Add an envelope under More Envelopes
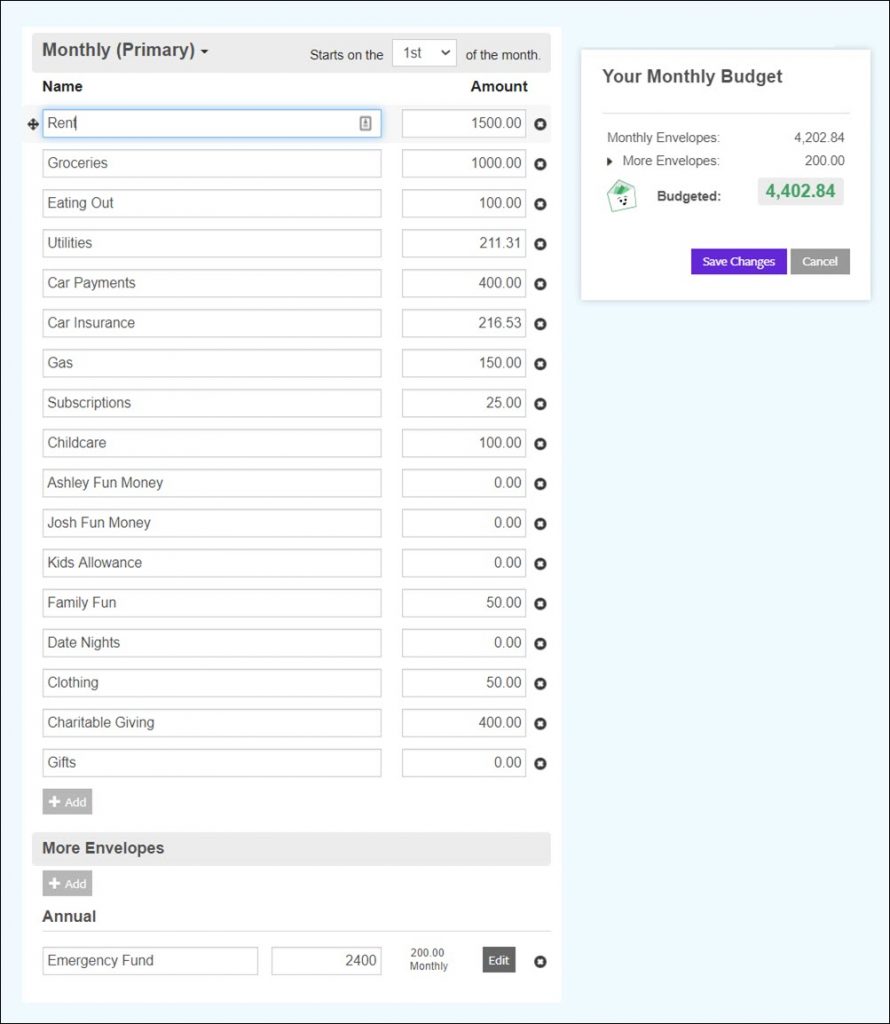 point(67,884)
